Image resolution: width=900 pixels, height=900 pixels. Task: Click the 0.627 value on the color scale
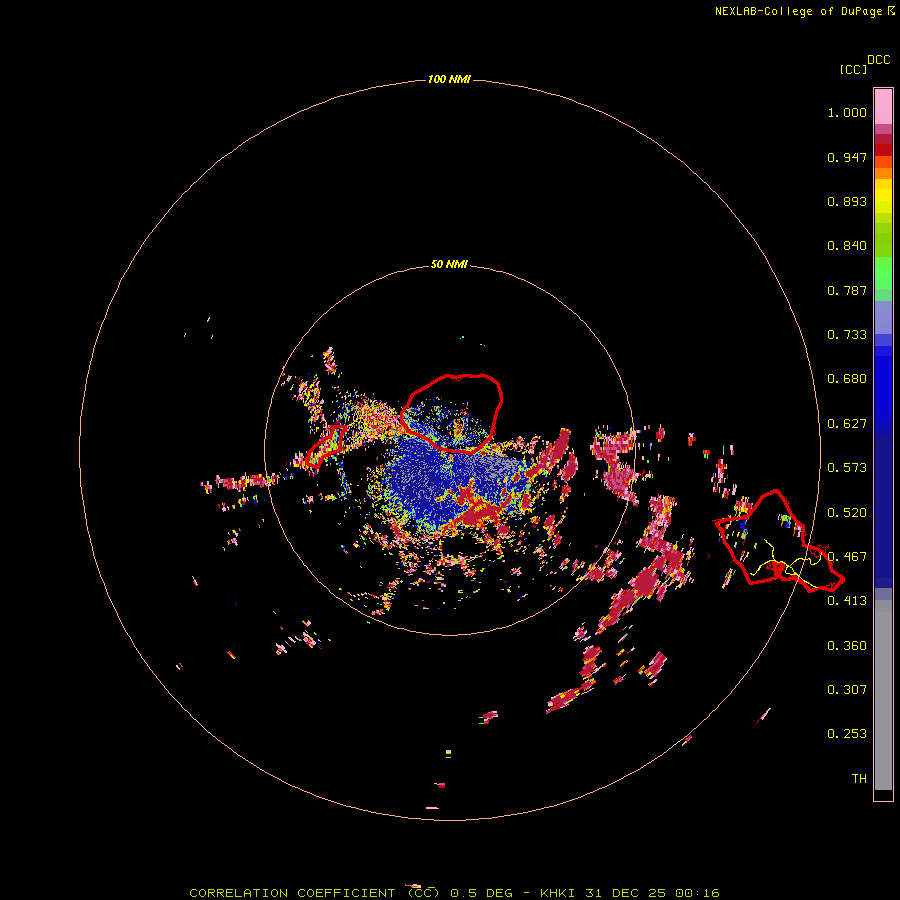(847, 424)
